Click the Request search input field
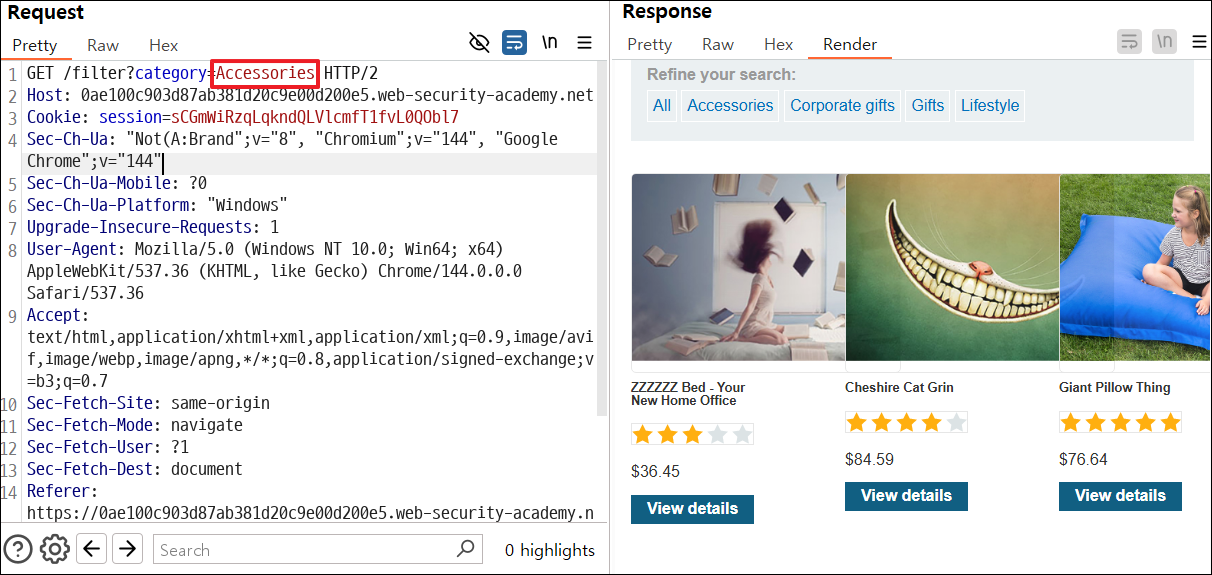Image resolution: width=1212 pixels, height=575 pixels. point(304,549)
